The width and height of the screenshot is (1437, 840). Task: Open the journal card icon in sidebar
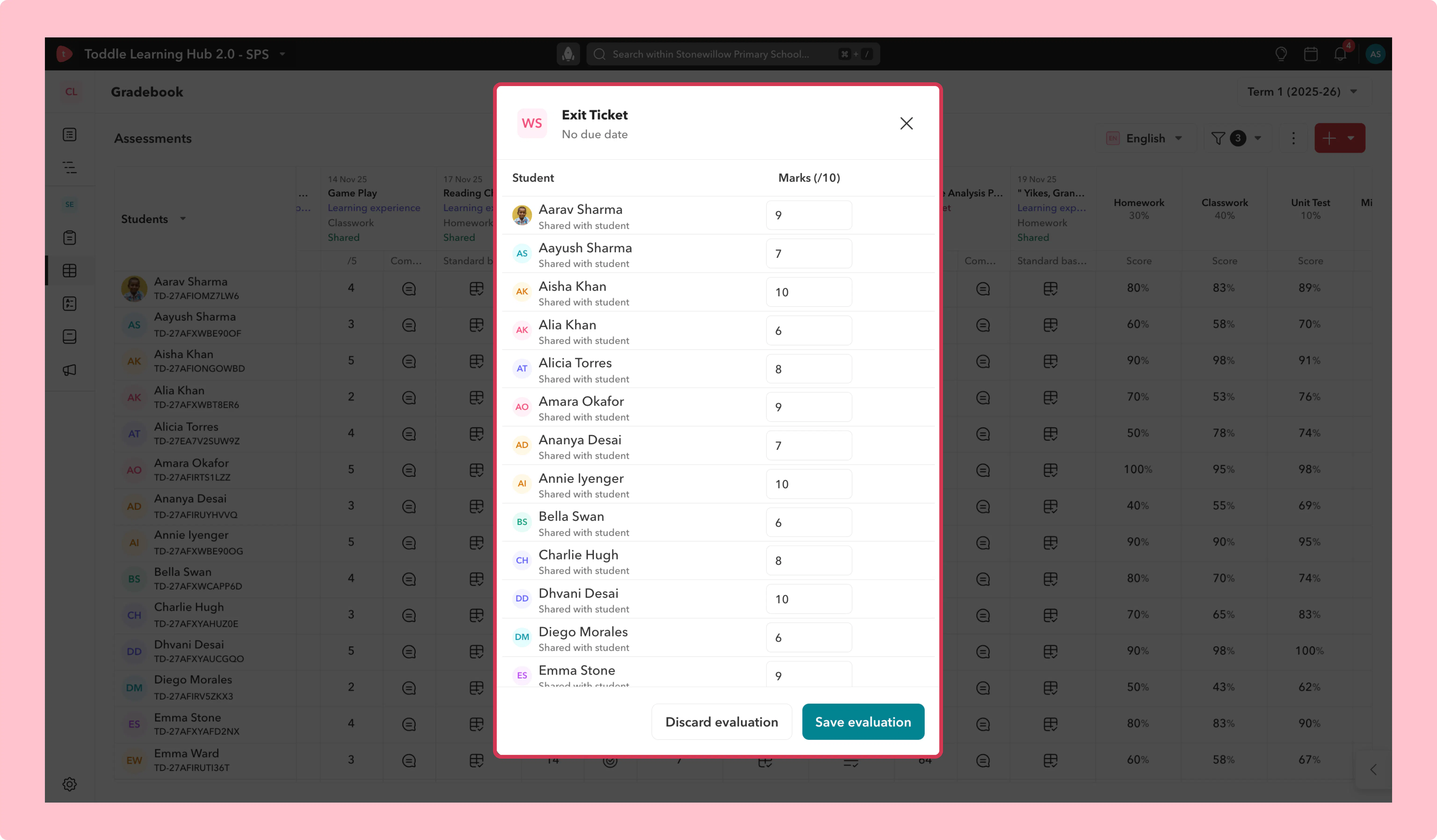click(69, 337)
